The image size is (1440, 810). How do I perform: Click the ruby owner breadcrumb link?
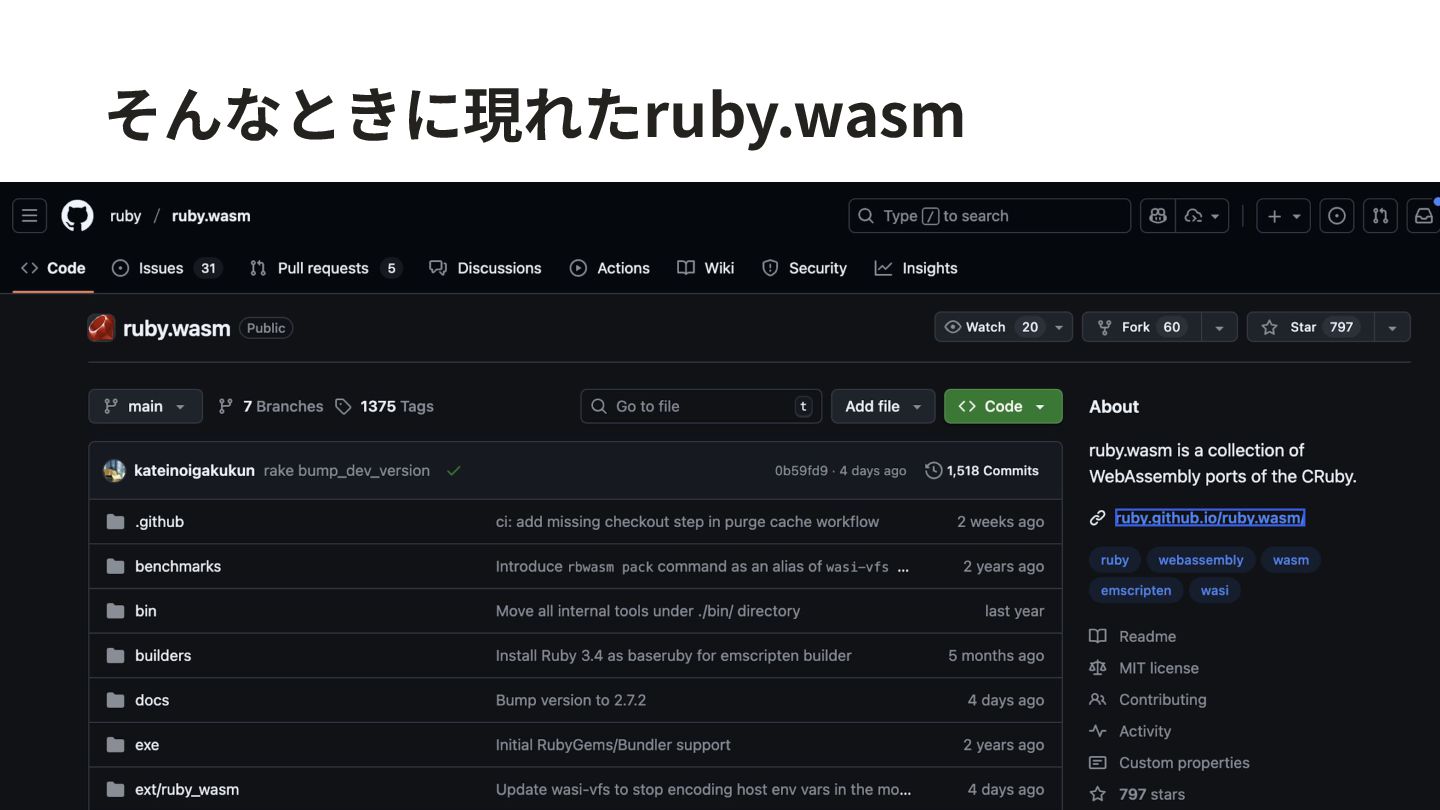126,216
